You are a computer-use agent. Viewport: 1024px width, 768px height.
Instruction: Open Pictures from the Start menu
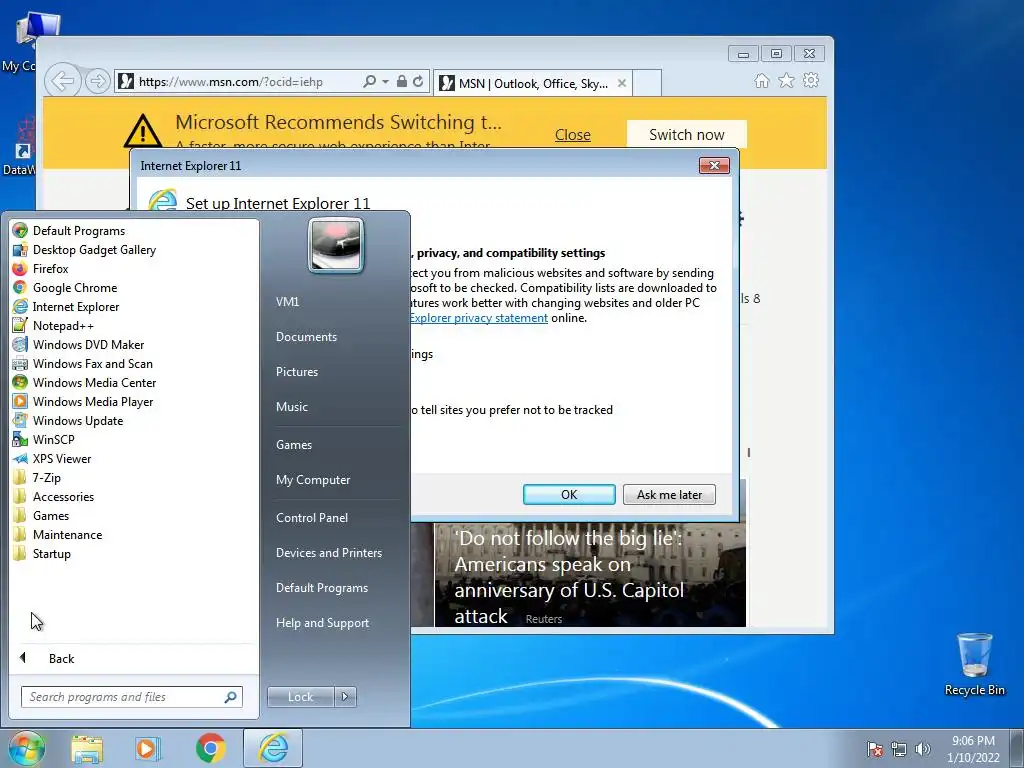(x=296, y=372)
